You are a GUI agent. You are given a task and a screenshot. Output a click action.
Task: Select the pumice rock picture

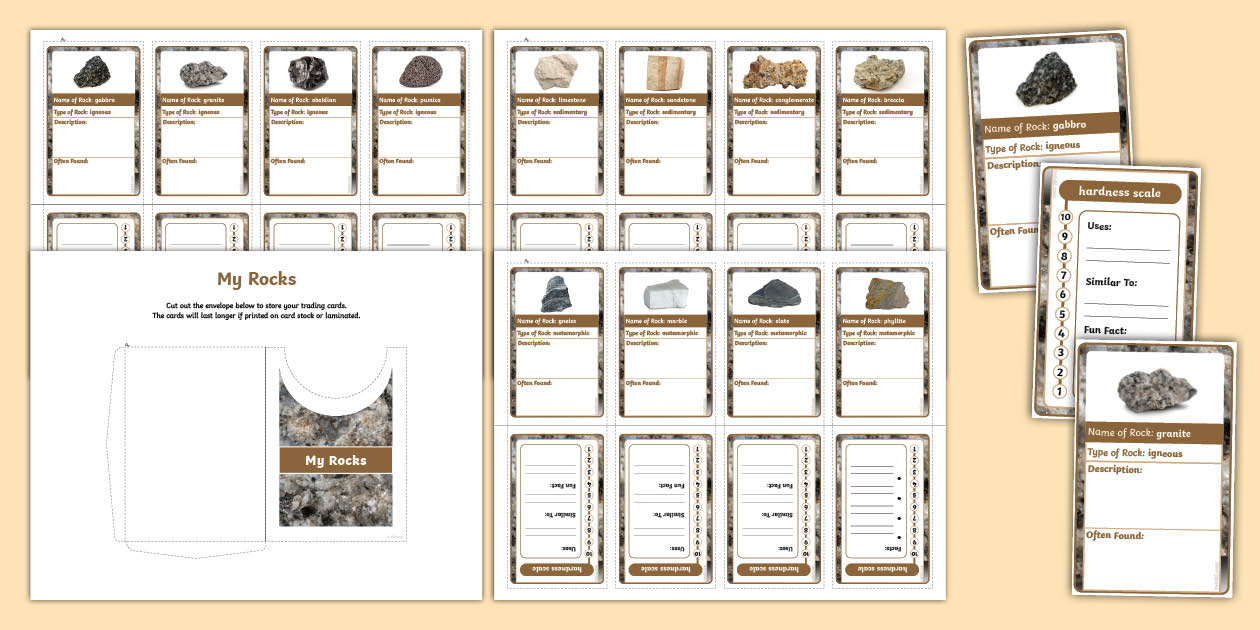pyautogui.click(x=418, y=72)
